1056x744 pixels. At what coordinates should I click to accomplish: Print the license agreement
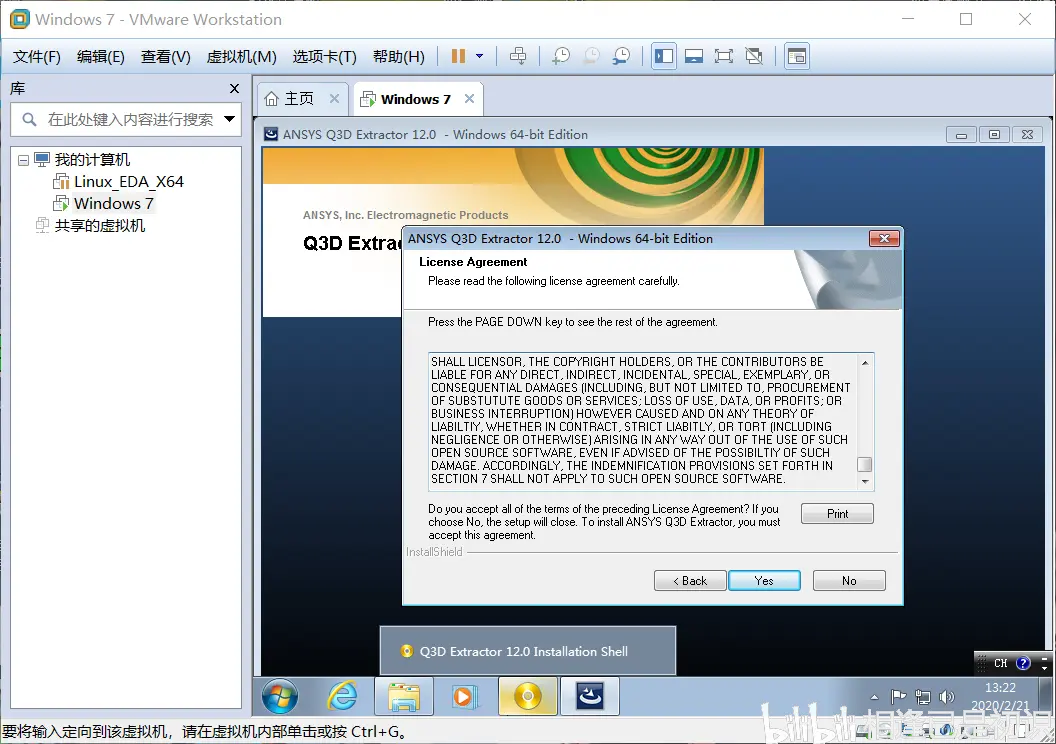[837, 514]
